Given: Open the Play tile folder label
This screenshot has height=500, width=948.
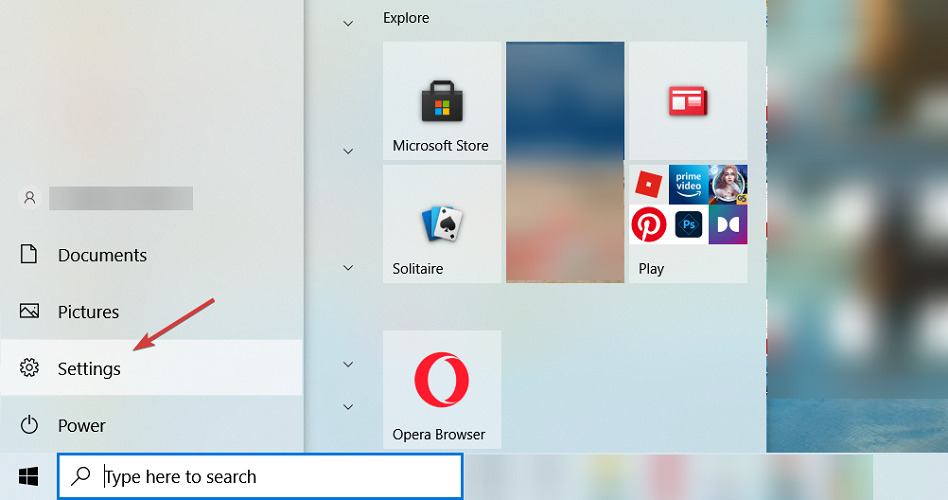Looking at the screenshot, I should click(x=651, y=268).
